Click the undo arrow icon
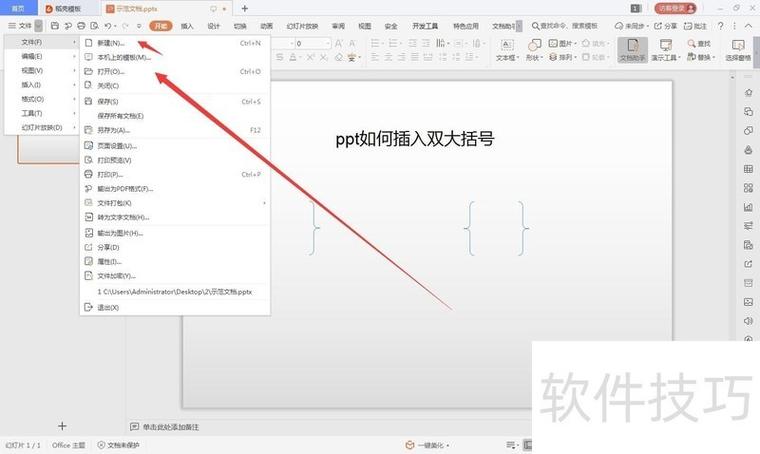The image size is (760, 454). click(108, 26)
